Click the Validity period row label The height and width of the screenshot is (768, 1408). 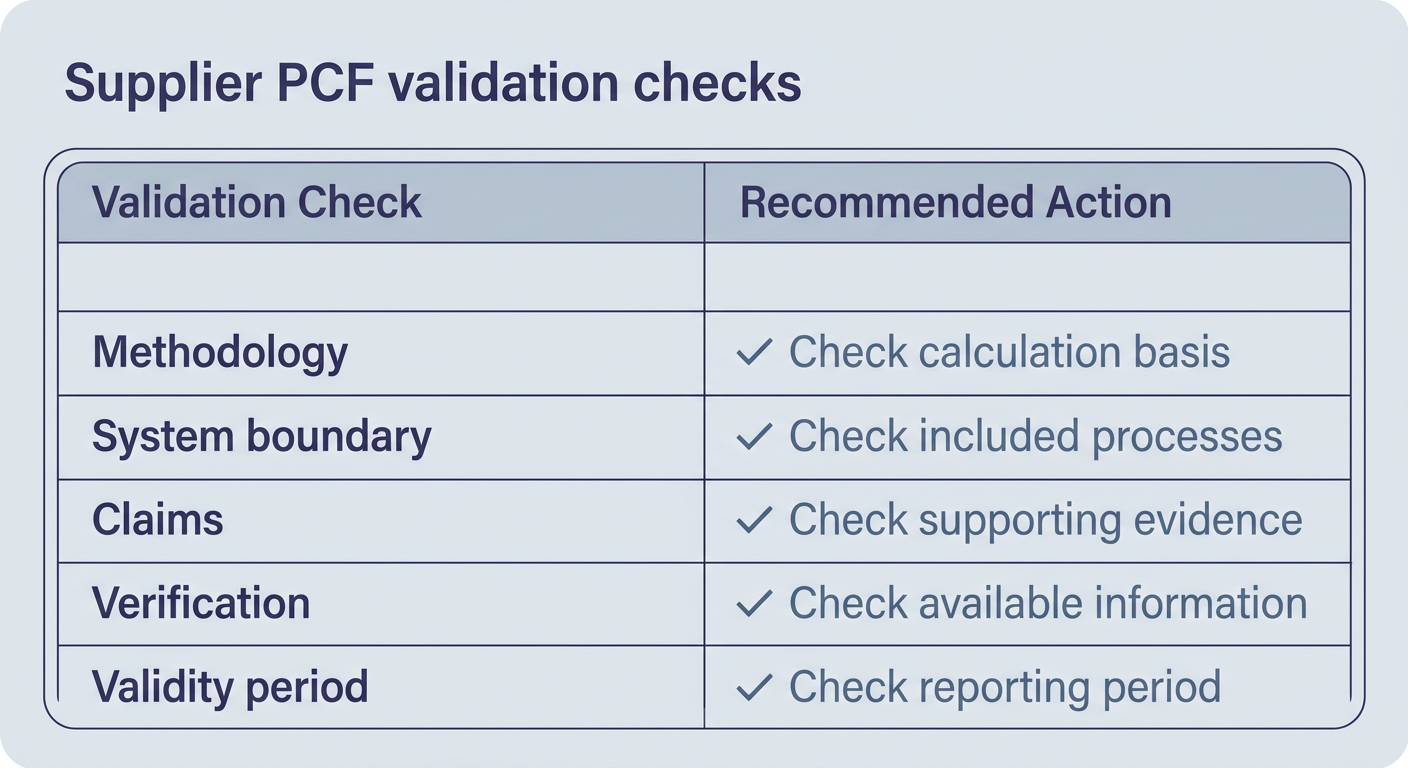(230, 688)
